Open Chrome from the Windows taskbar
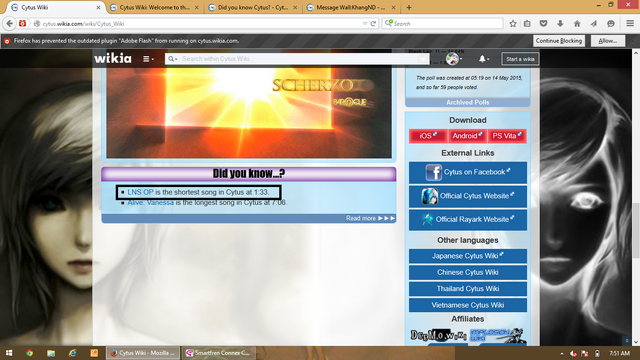Screen dimensions: 640x360 pyautogui.click(x=29, y=353)
